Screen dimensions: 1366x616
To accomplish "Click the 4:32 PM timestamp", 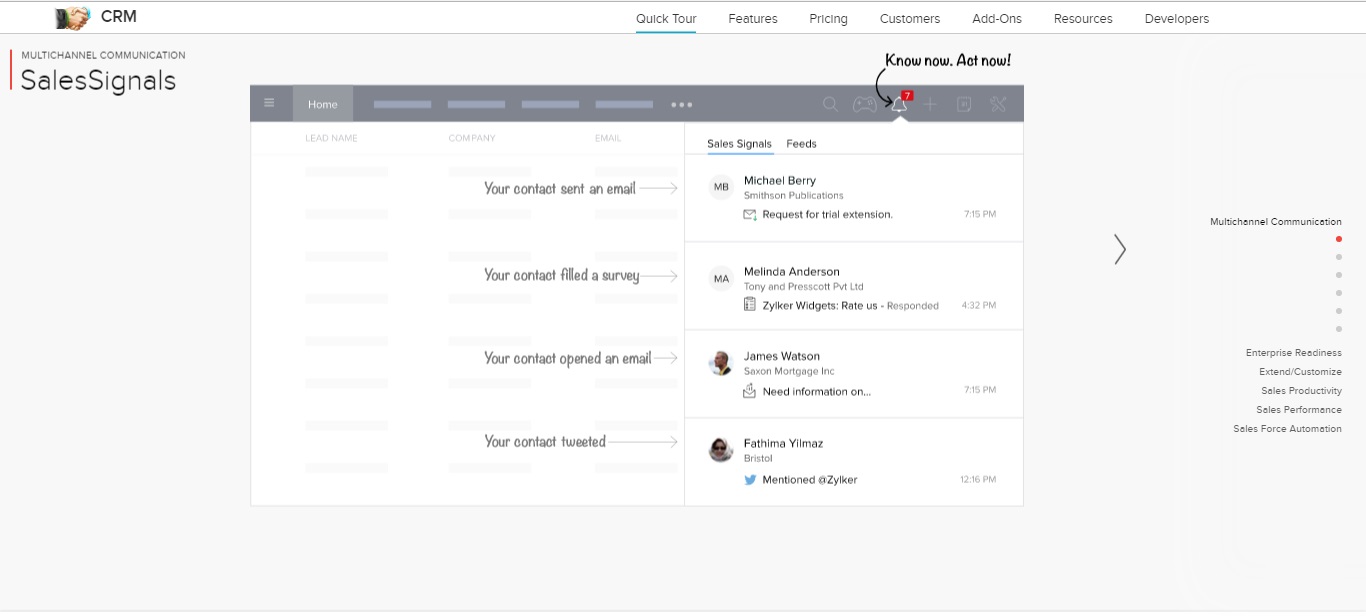I will [979, 305].
